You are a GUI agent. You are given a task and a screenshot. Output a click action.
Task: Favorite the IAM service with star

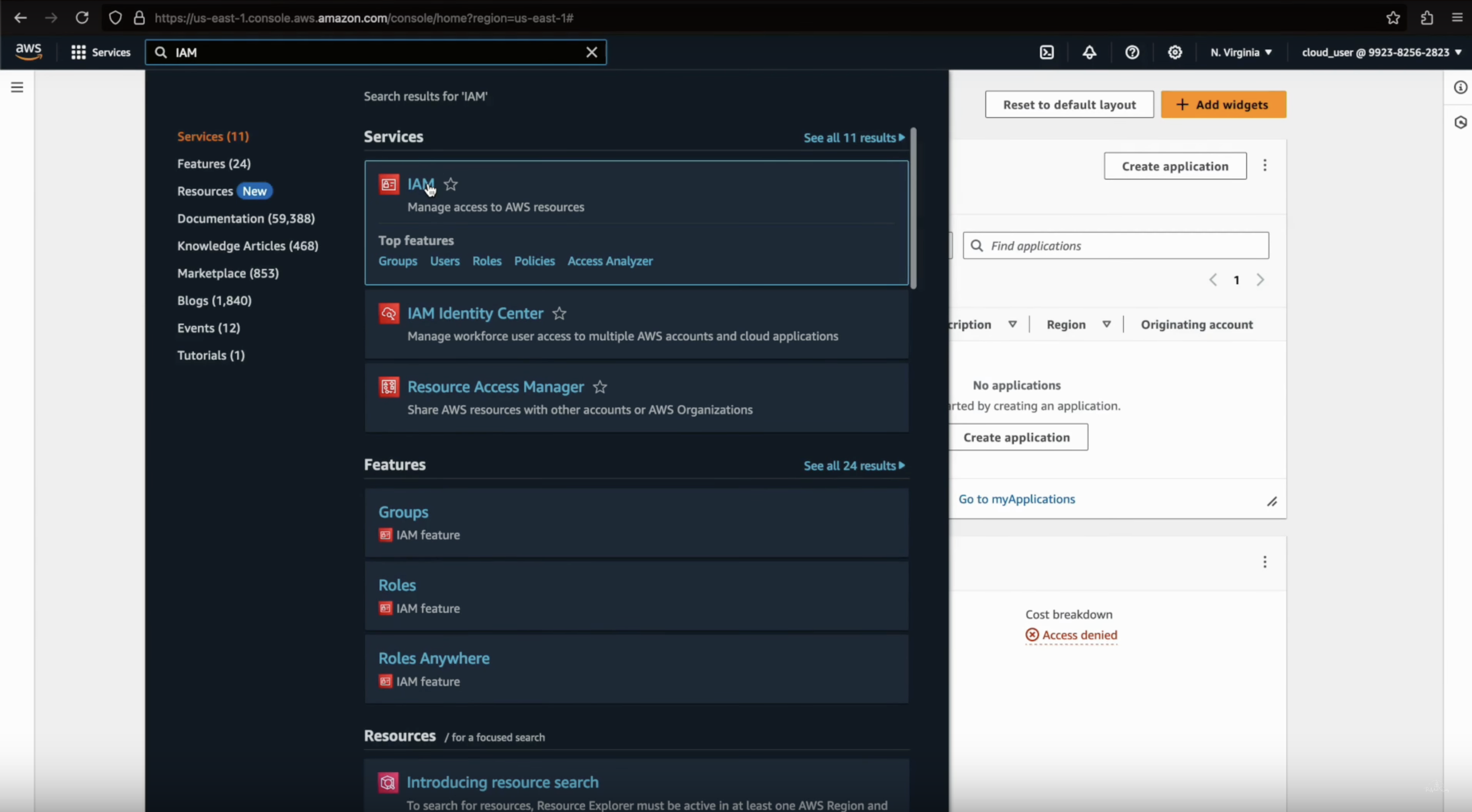pyautogui.click(x=451, y=184)
